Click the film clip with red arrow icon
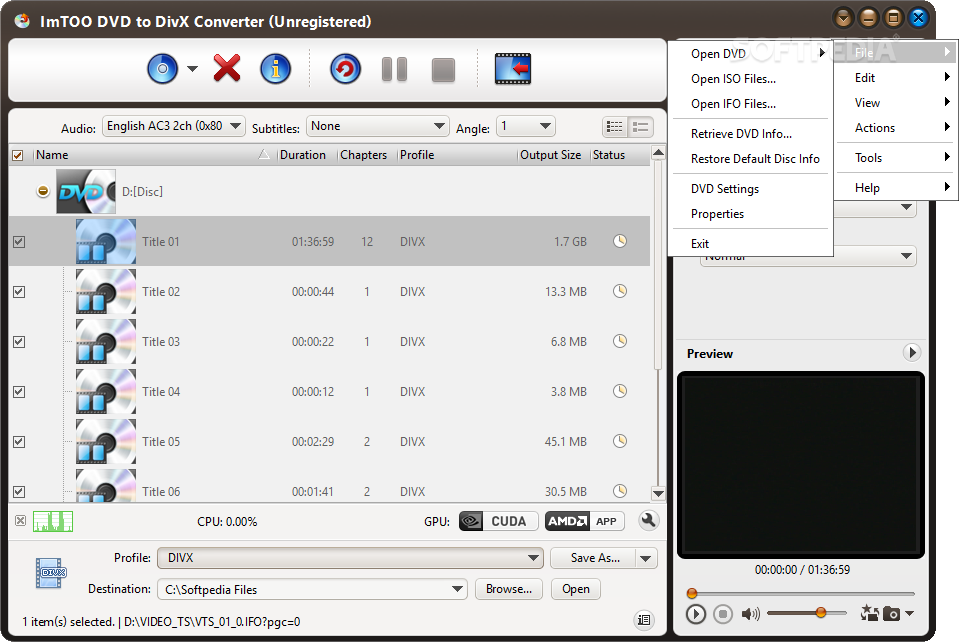 click(513, 68)
